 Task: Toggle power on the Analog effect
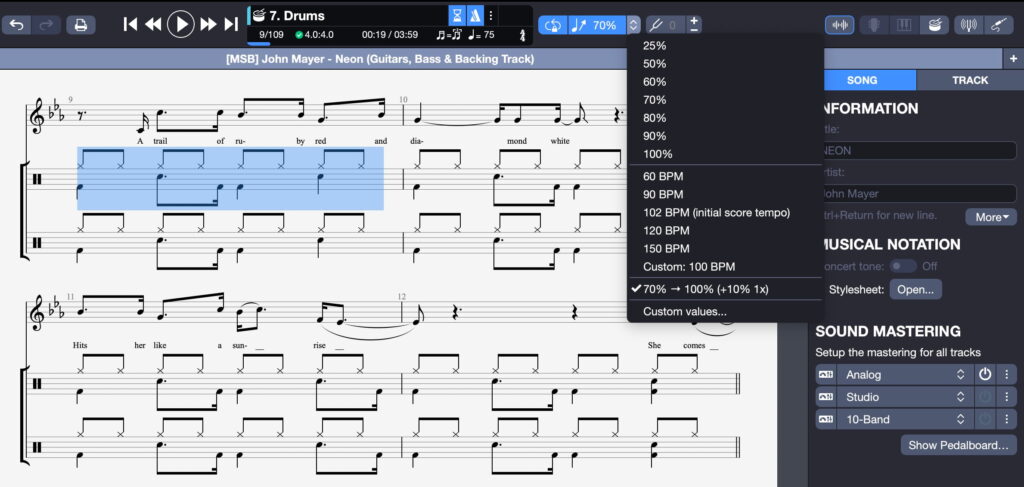coord(985,375)
